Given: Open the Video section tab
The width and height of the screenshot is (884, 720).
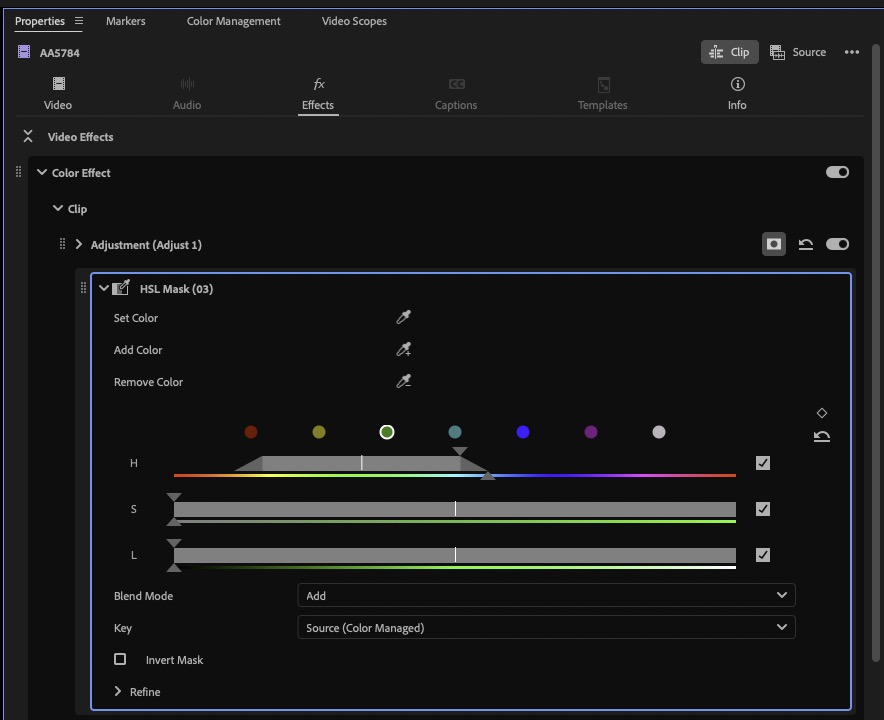Looking at the screenshot, I should [58, 94].
